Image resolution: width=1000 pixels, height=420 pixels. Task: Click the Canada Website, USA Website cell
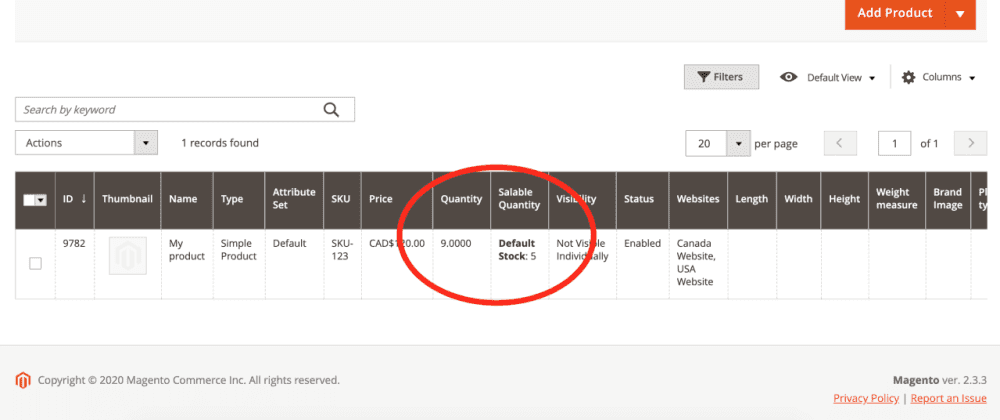click(696, 263)
